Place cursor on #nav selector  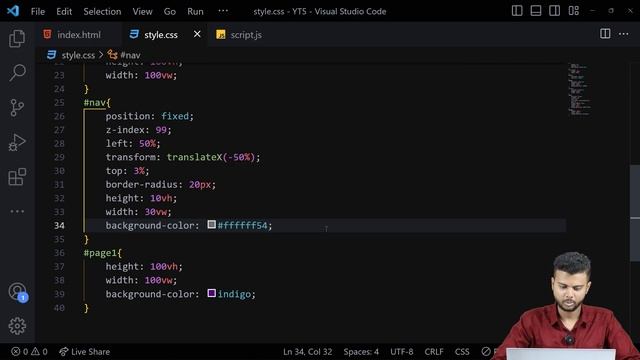(95, 102)
